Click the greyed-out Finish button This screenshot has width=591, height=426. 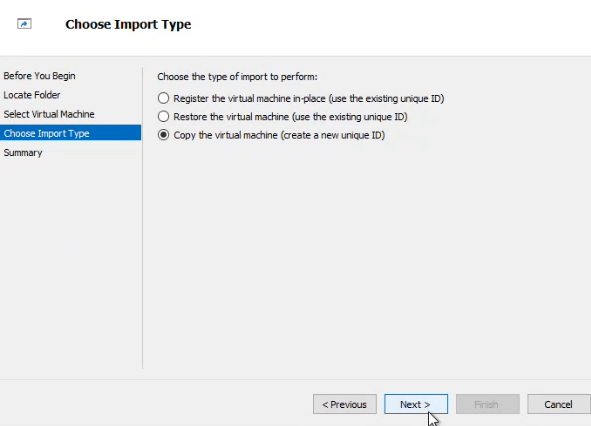tap(487, 404)
